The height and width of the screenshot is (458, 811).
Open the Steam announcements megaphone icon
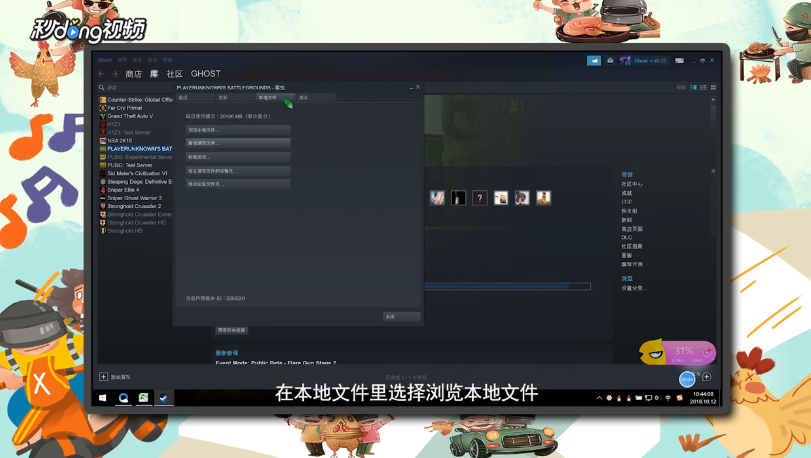594,60
